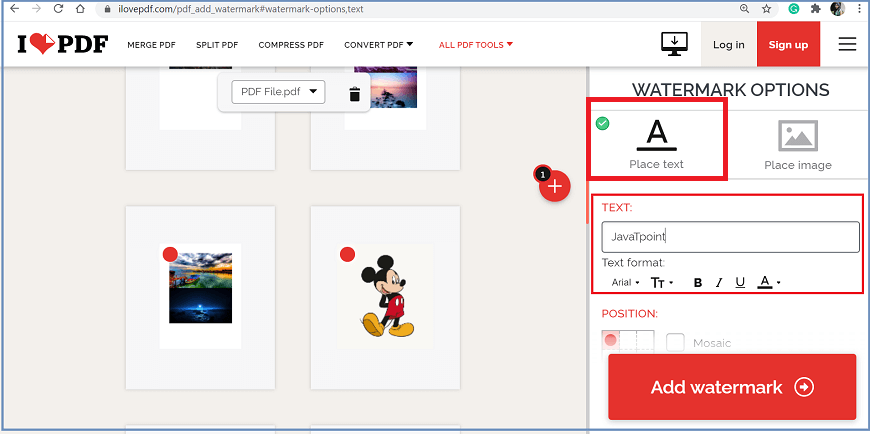Go back in browser
This screenshot has width=870, height=434.
pos(15,9)
